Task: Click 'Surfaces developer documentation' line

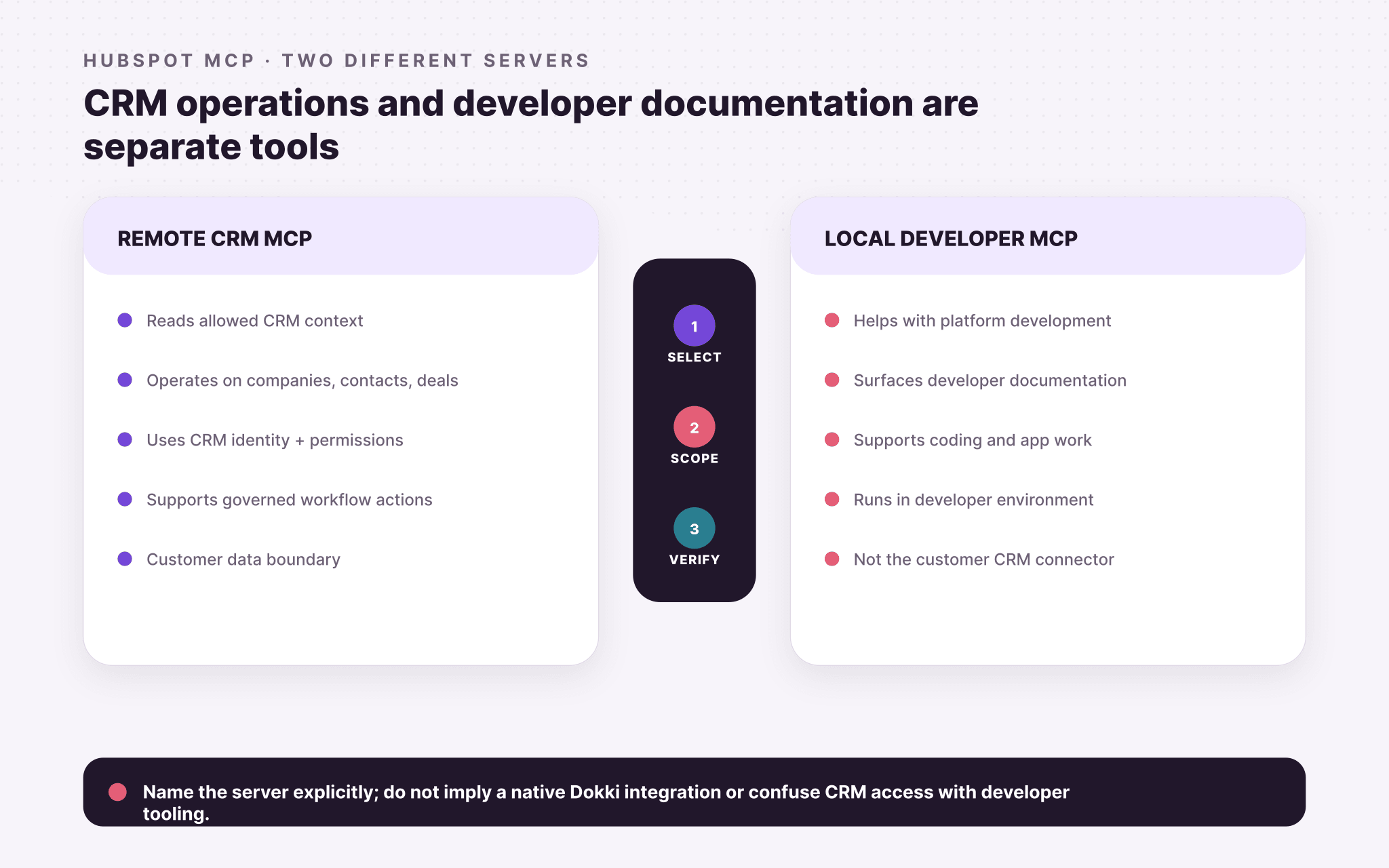Action: click(990, 380)
